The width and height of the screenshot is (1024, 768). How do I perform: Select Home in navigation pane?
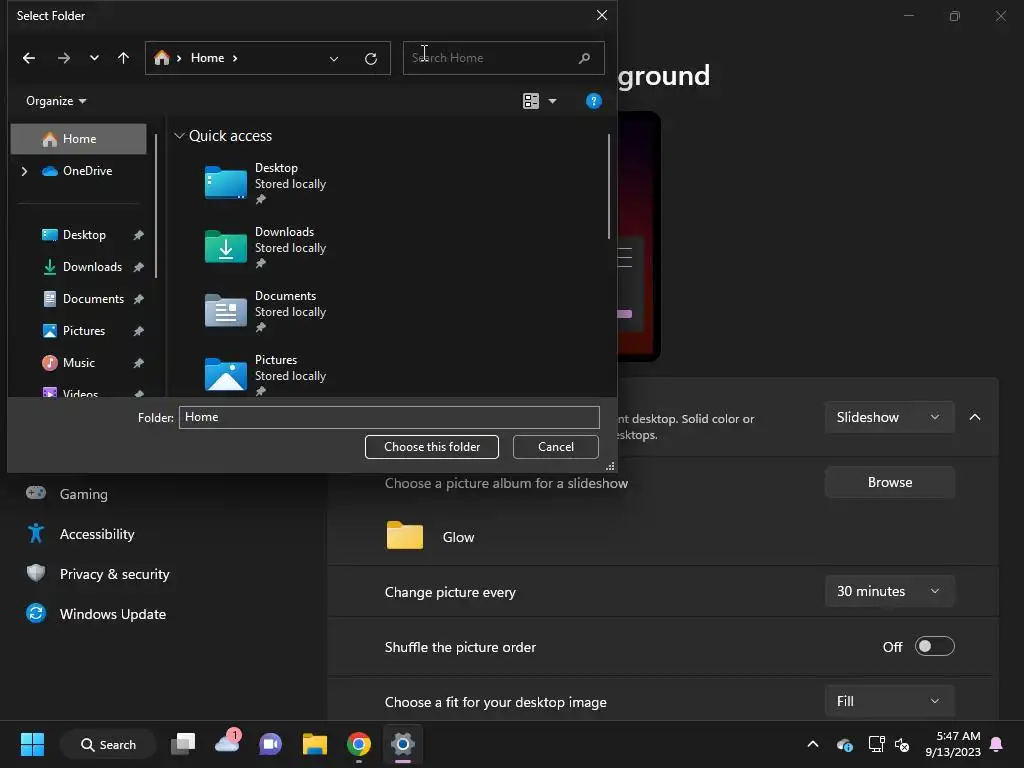[78, 138]
